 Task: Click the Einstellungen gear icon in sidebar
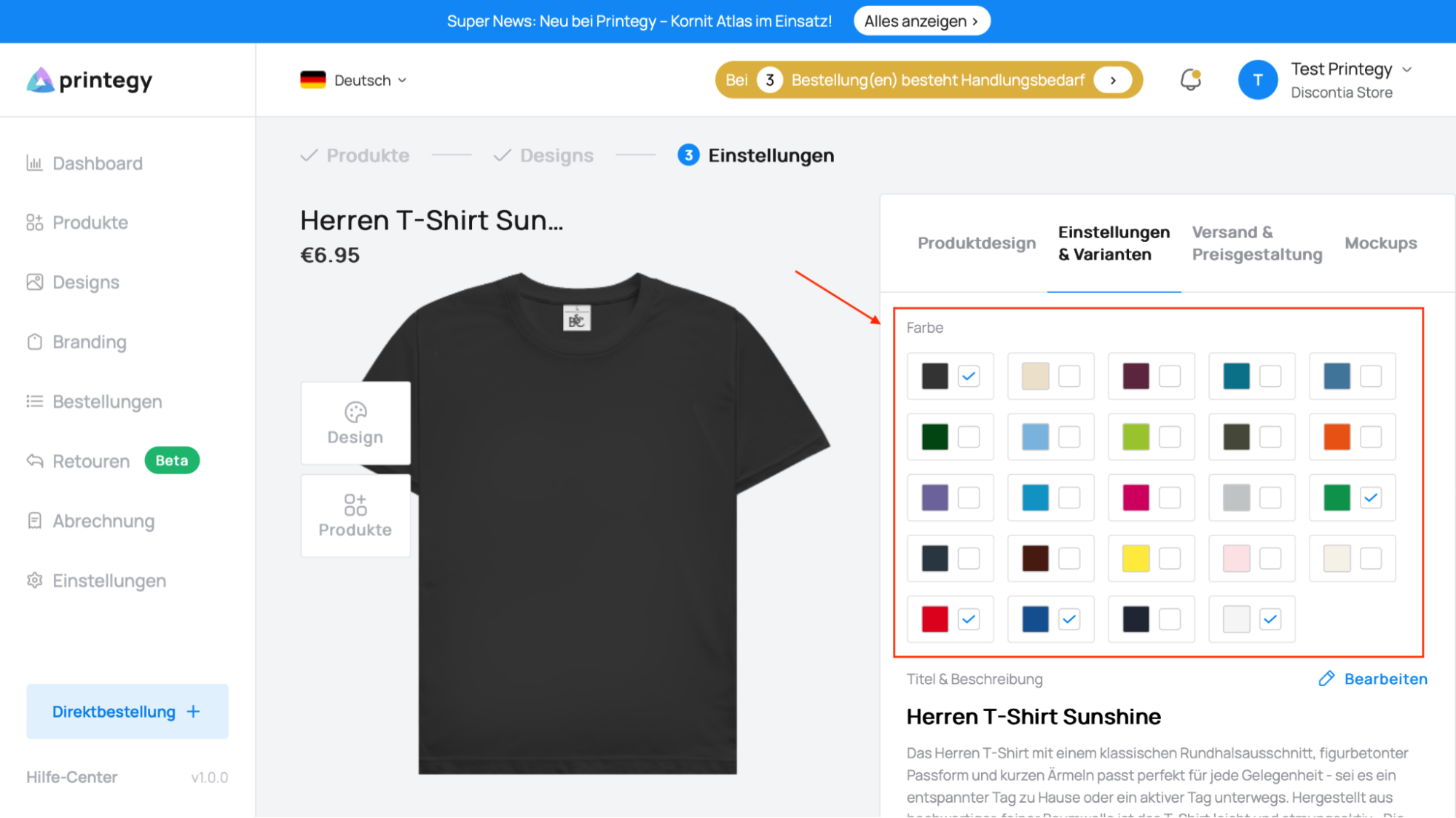click(34, 581)
